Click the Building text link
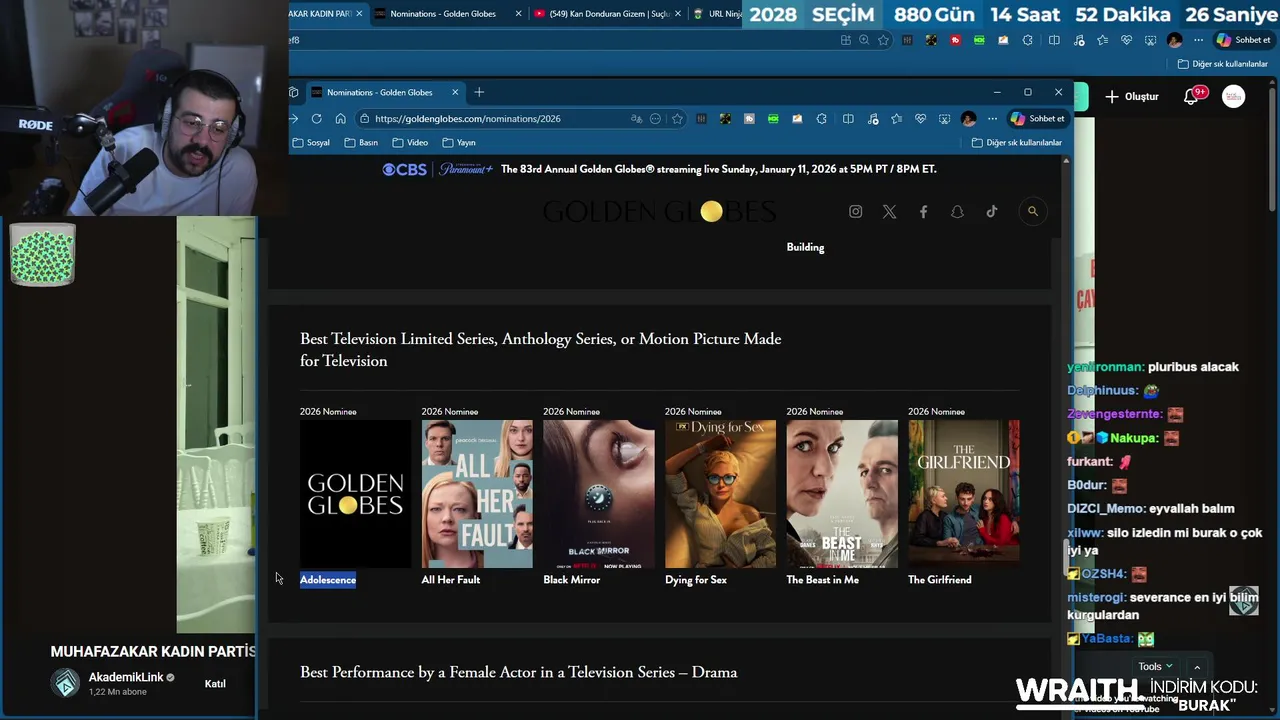The image size is (1280, 720). 805,247
